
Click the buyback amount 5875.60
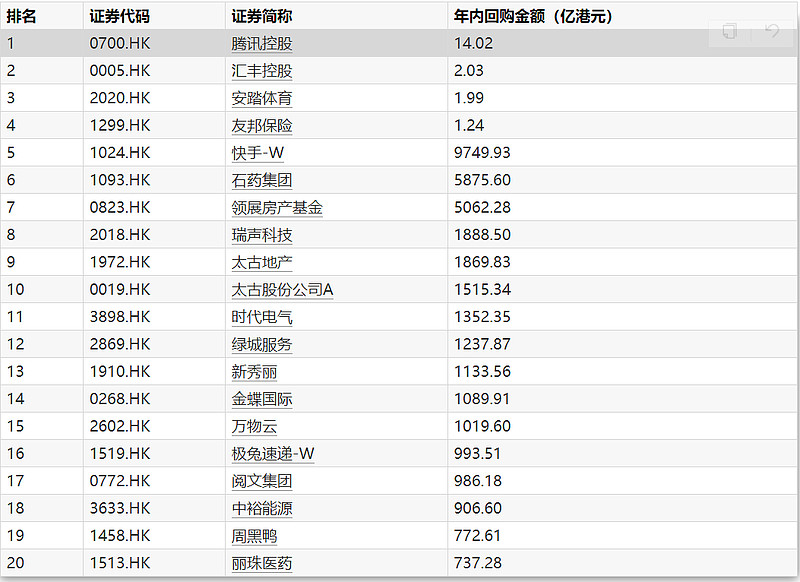click(x=482, y=180)
